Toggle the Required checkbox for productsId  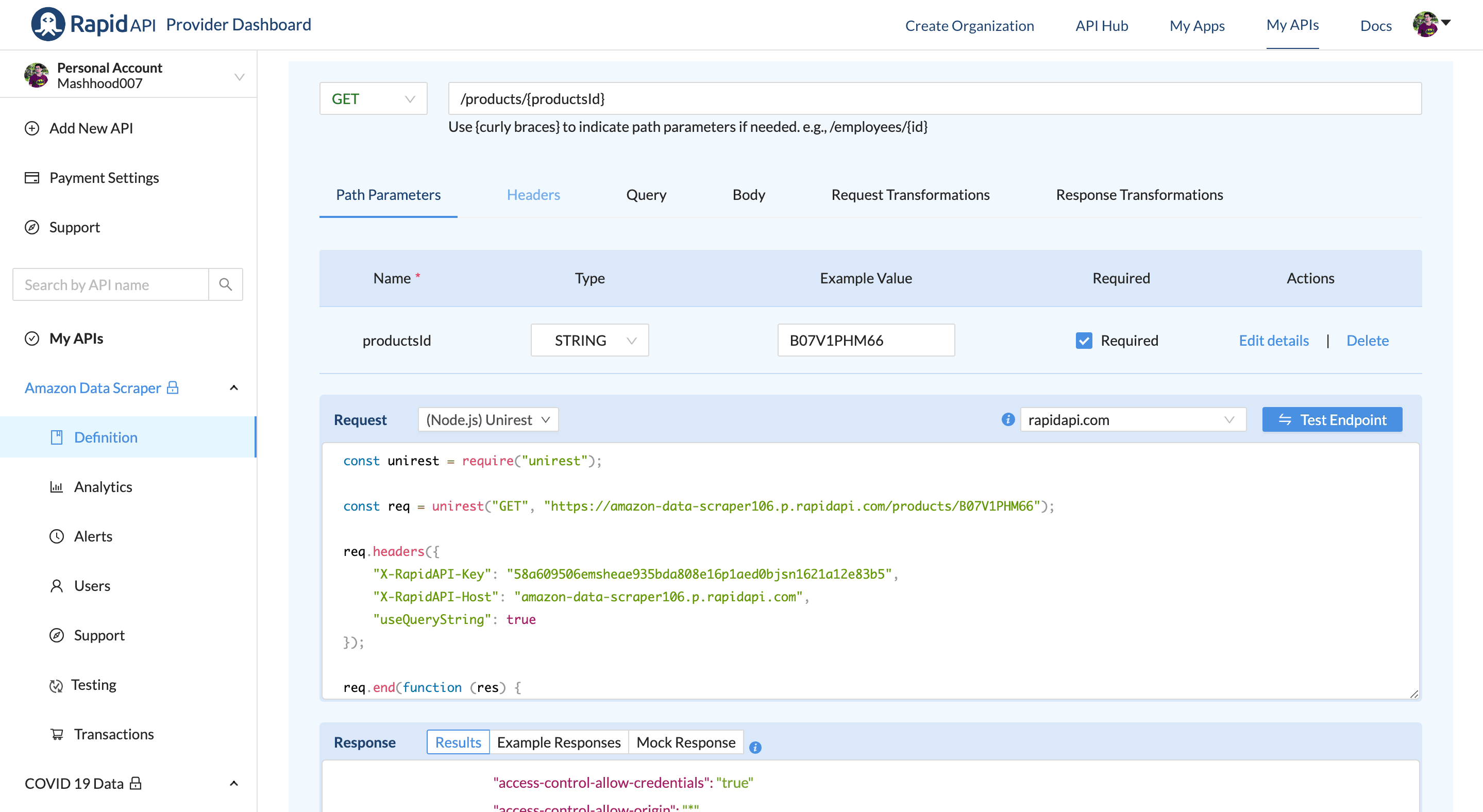click(x=1083, y=340)
